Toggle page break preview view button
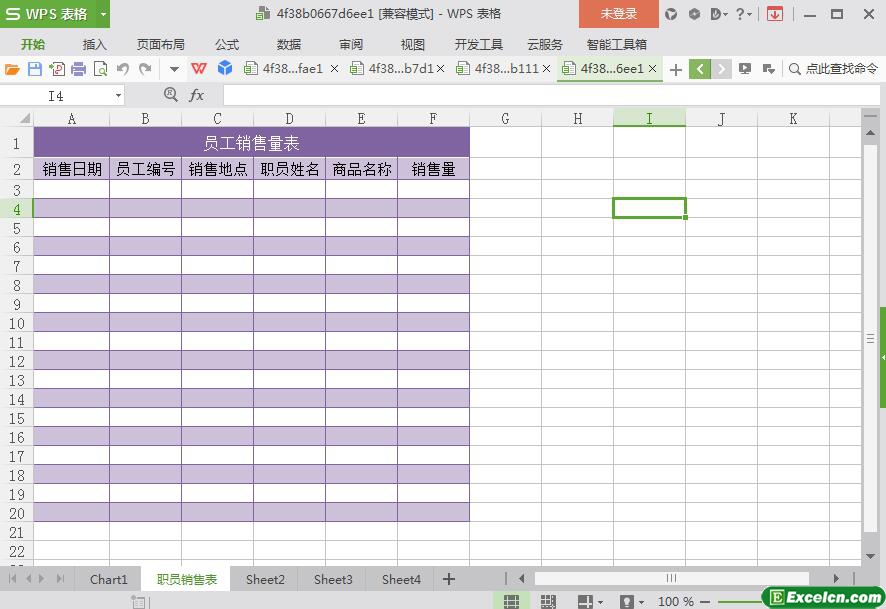The height and width of the screenshot is (609, 886). [548, 601]
